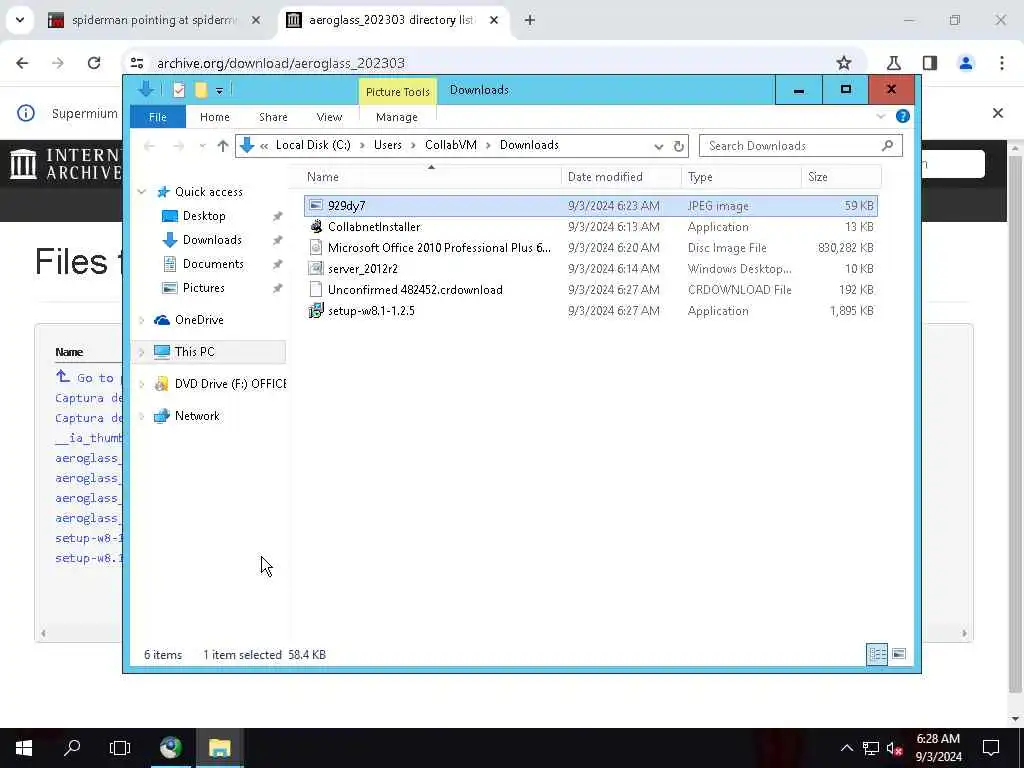This screenshot has height=768, width=1024.
Task: Open the browser three-dot menu
Action: click(x=1002, y=63)
